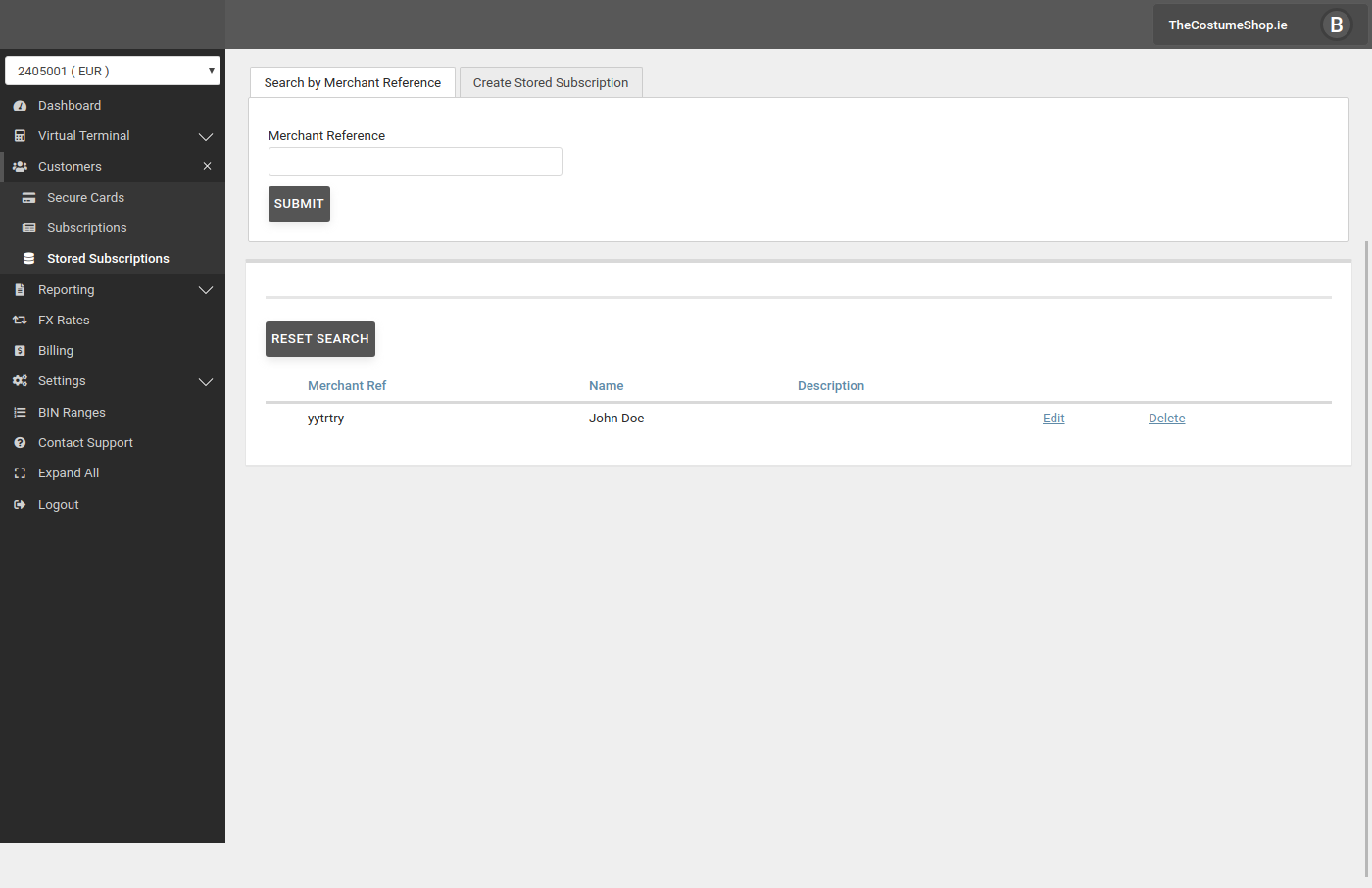The height and width of the screenshot is (888, 1372).
Task: Expand the Reporting chevron
Action: coord(206,290)
